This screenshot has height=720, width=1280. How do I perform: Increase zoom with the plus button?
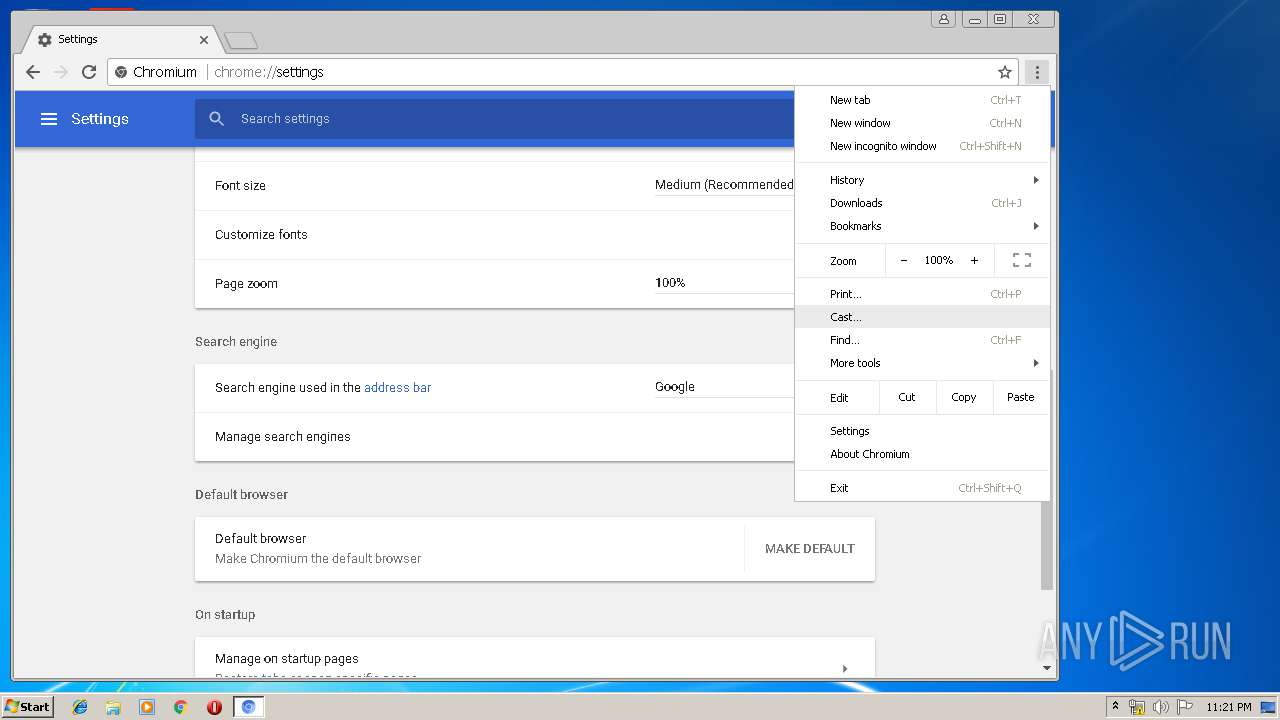pos(974,260)
